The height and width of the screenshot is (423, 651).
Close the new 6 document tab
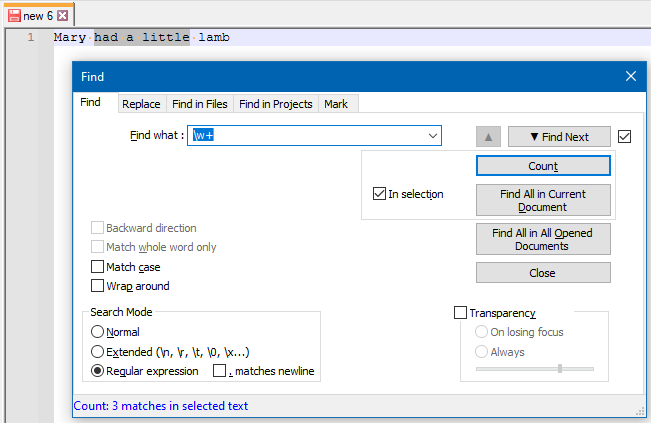(63, 16)
